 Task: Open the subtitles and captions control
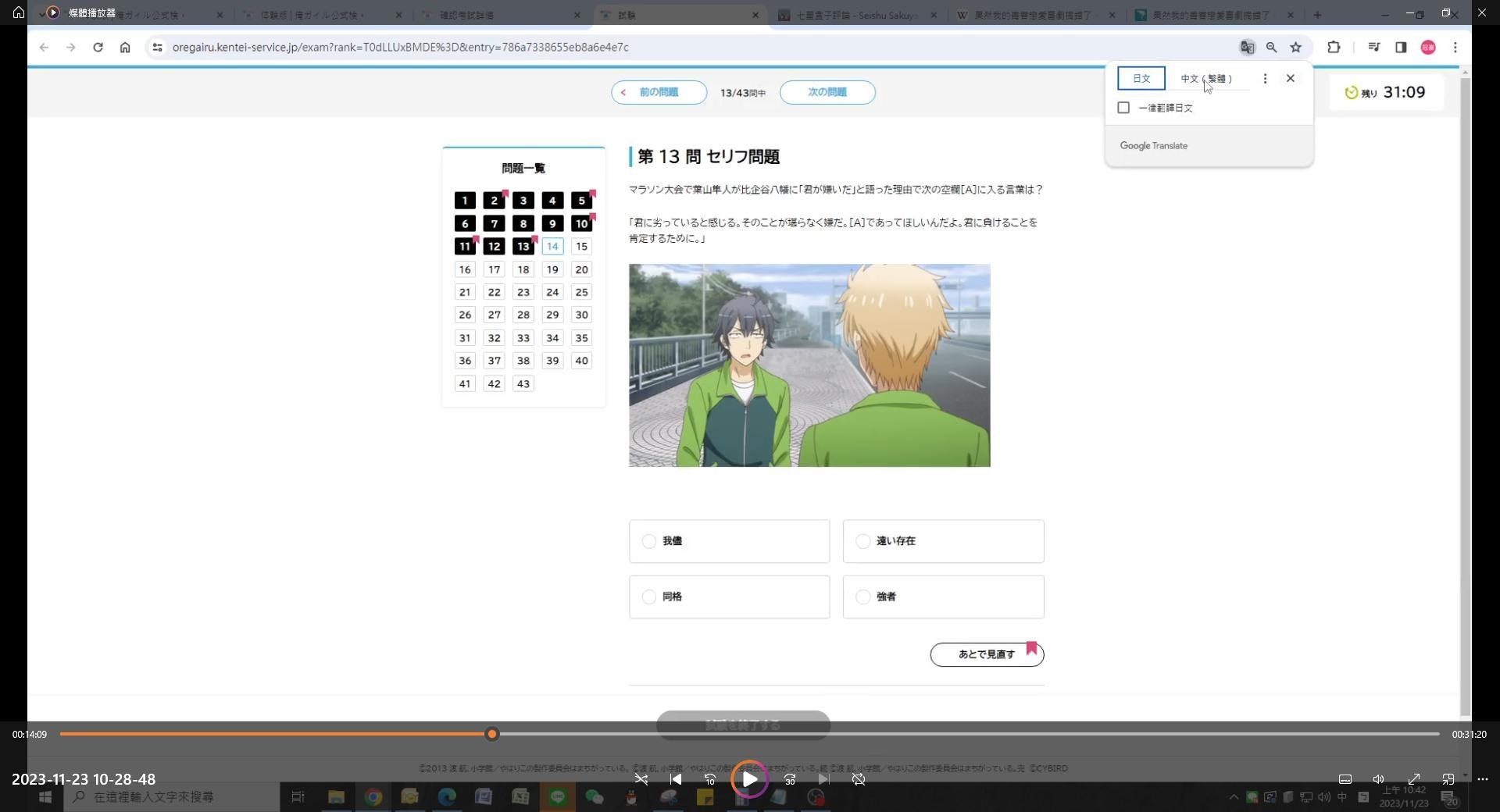[x=1345, y=779]
